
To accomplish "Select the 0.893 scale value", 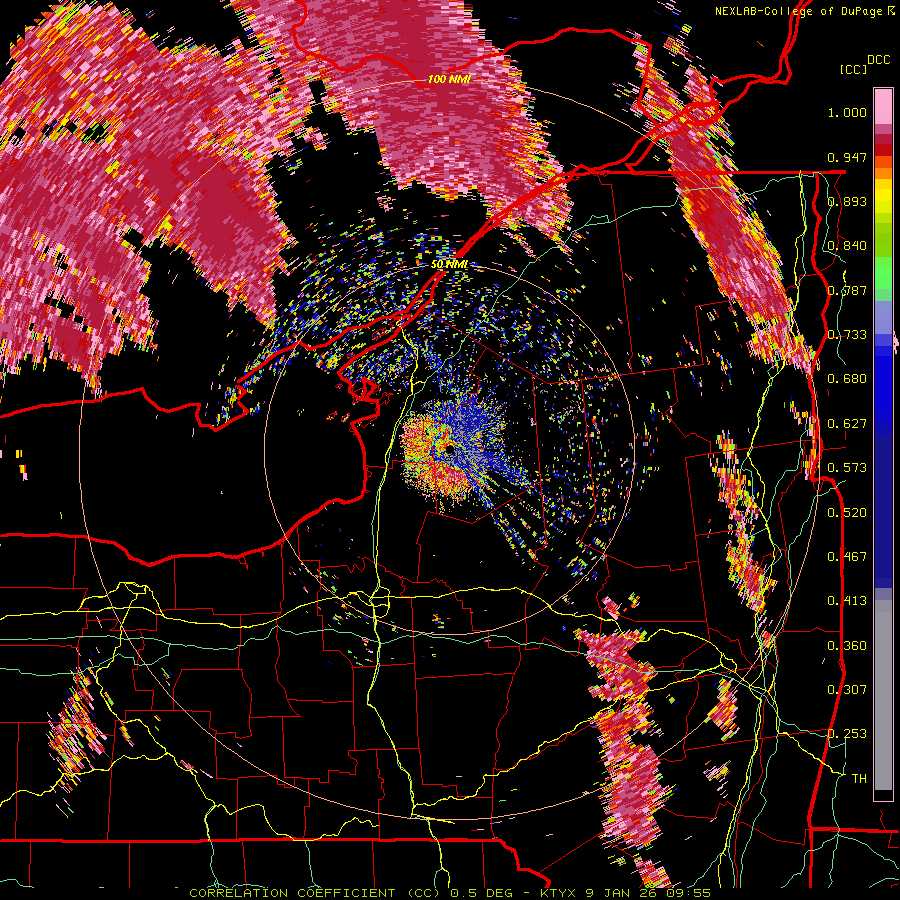I will coord(847,201).
